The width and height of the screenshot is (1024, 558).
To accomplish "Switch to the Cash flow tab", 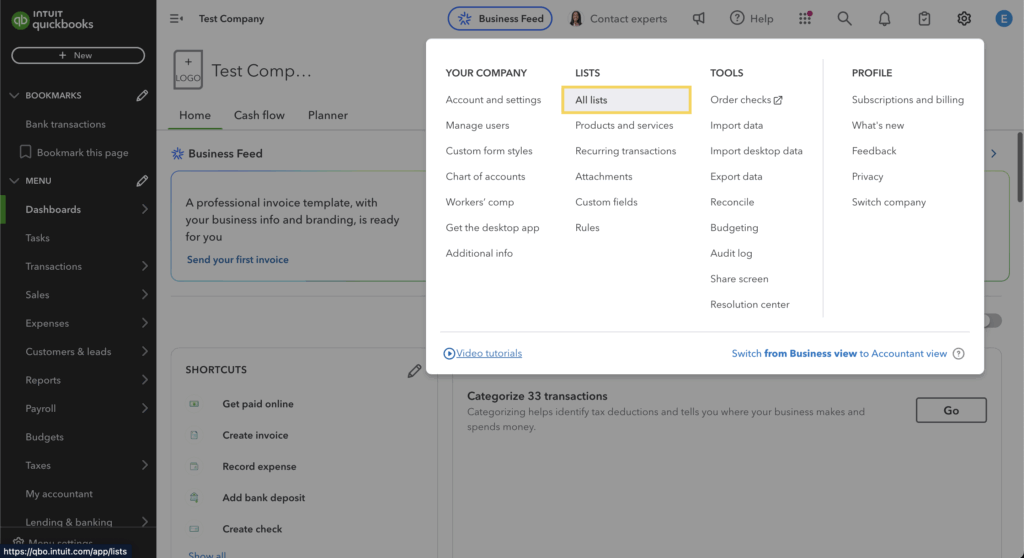I will (x=259, y=115).
